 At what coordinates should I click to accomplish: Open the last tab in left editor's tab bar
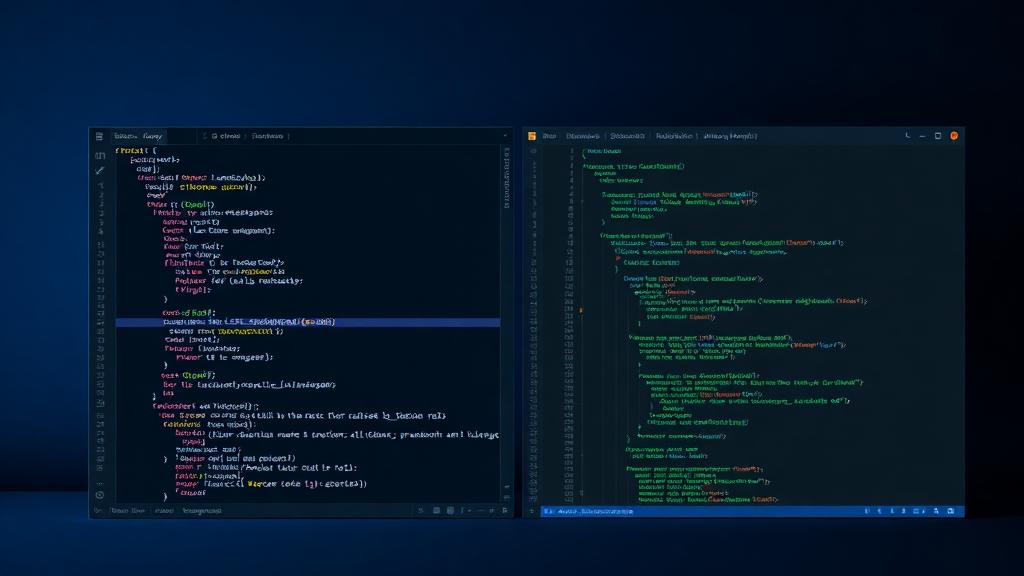click(x=268, y=136)
